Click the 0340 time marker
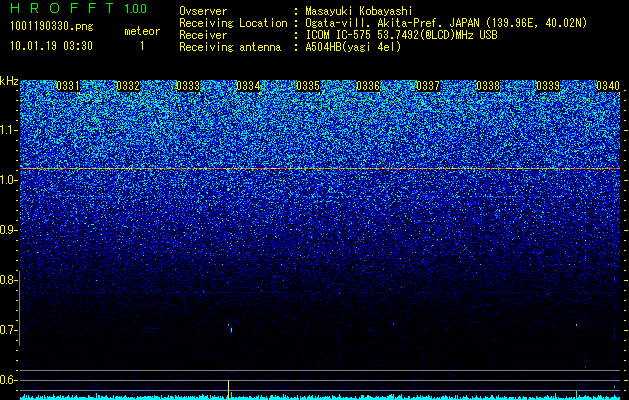The width and height of the screenshot is (629, 400). click(x=608, y=86)
